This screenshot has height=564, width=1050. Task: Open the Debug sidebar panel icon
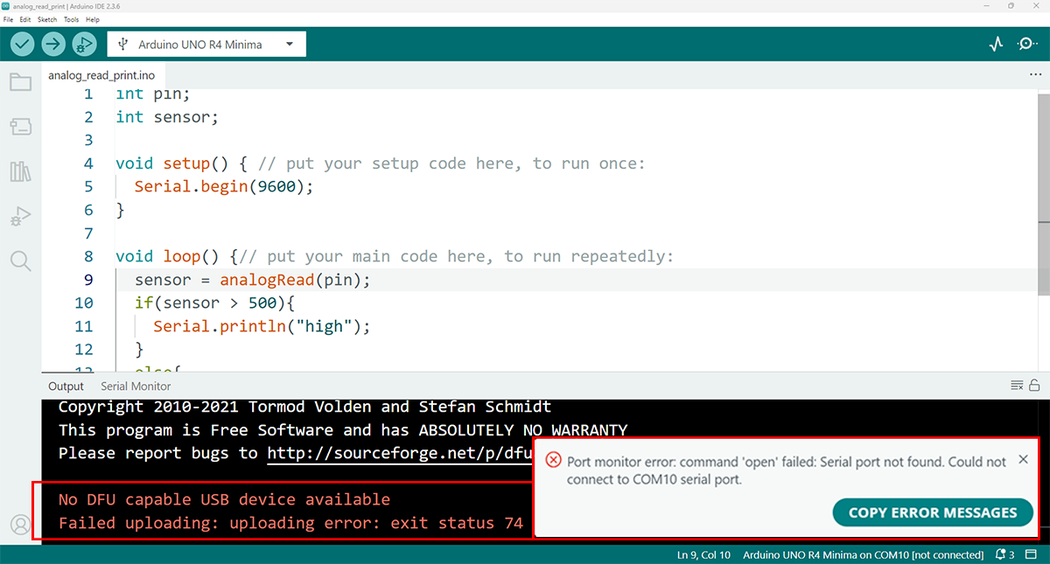pyautogui.click(x=21, y=216)
